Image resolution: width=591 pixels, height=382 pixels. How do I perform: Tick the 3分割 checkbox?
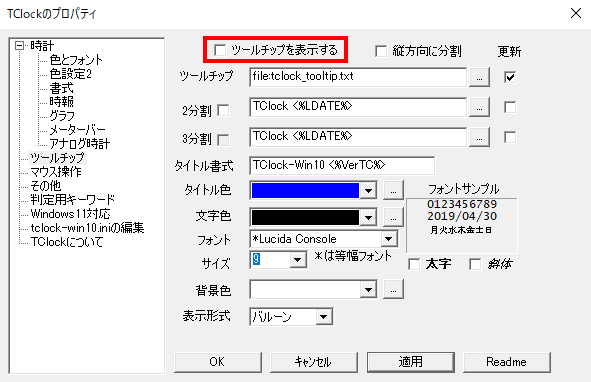pos(223,140)
